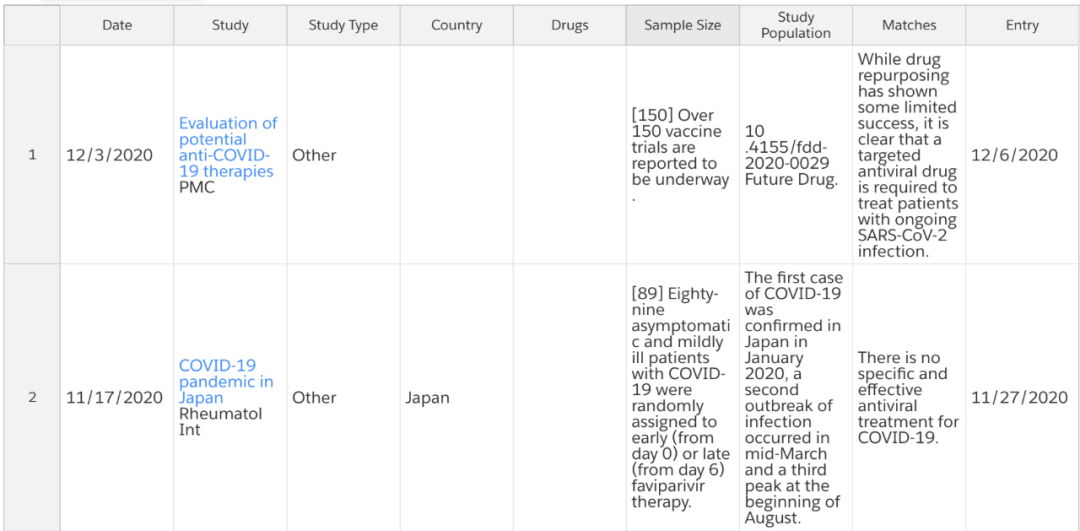Select row number 1
Viewport: 1080px width, 531px height.
pyautogui.click(x=32, y=155)
